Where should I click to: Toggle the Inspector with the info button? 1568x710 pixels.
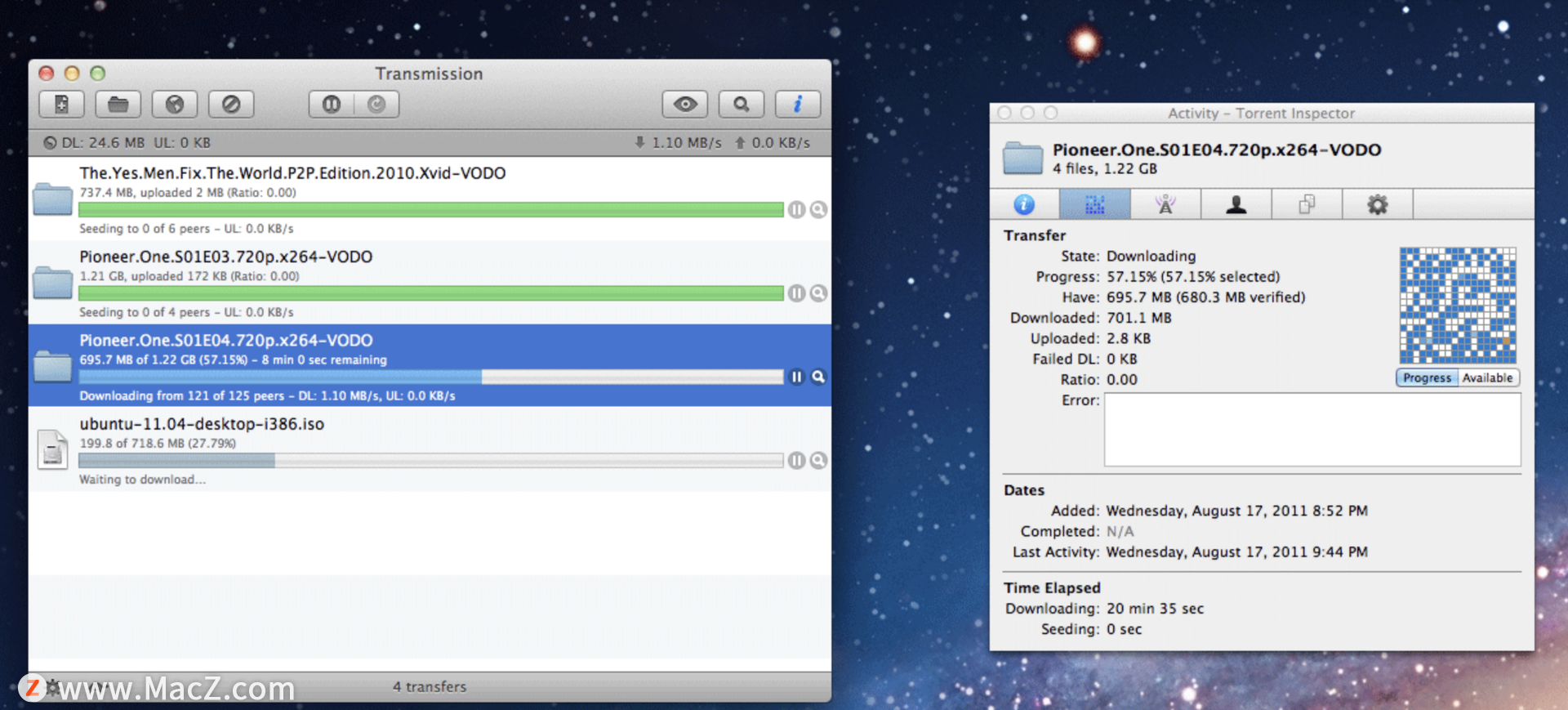(x=797, y=105)
